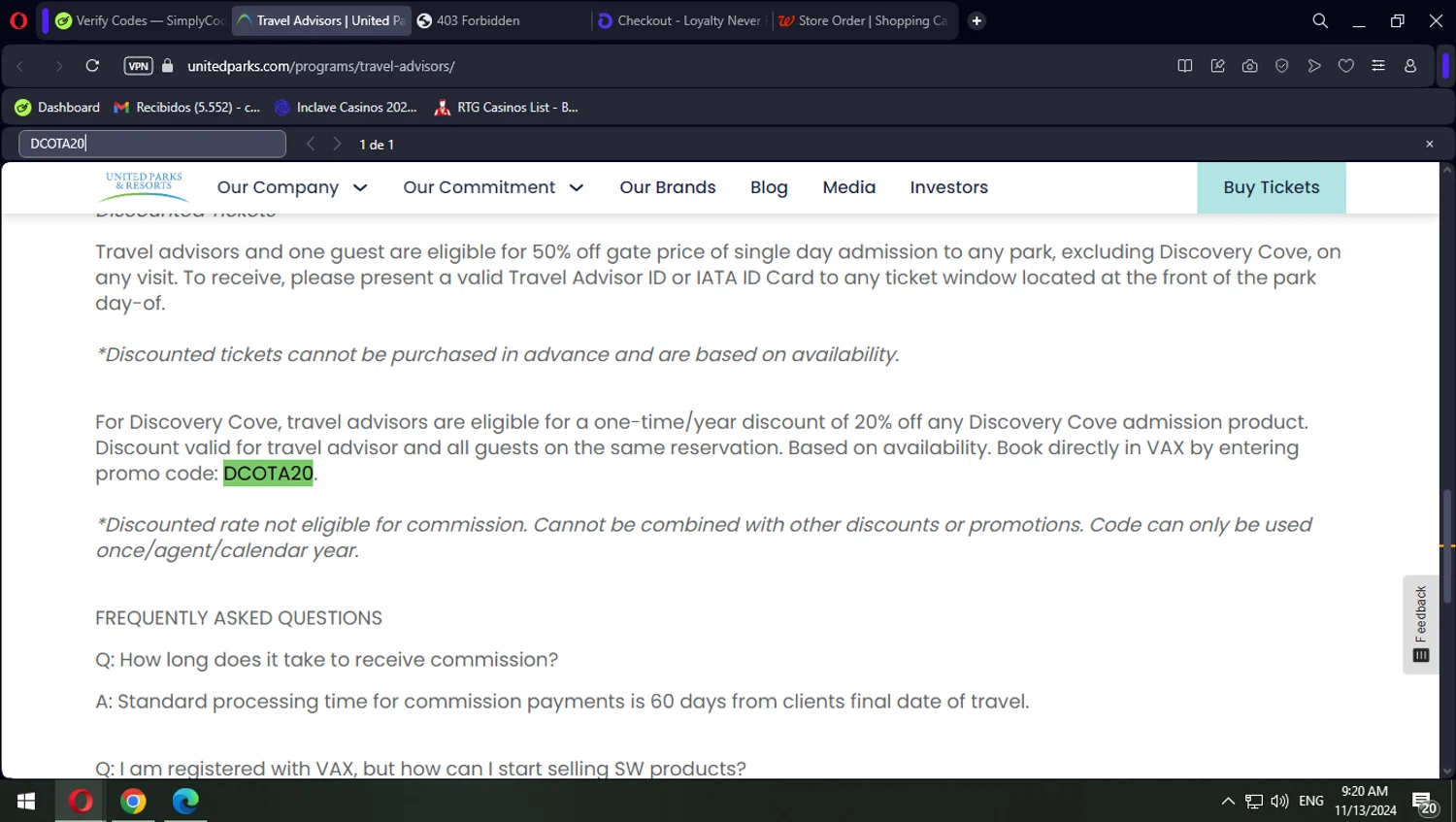Open network status tray icon
1456x822 pixels.
(1254, 801)
